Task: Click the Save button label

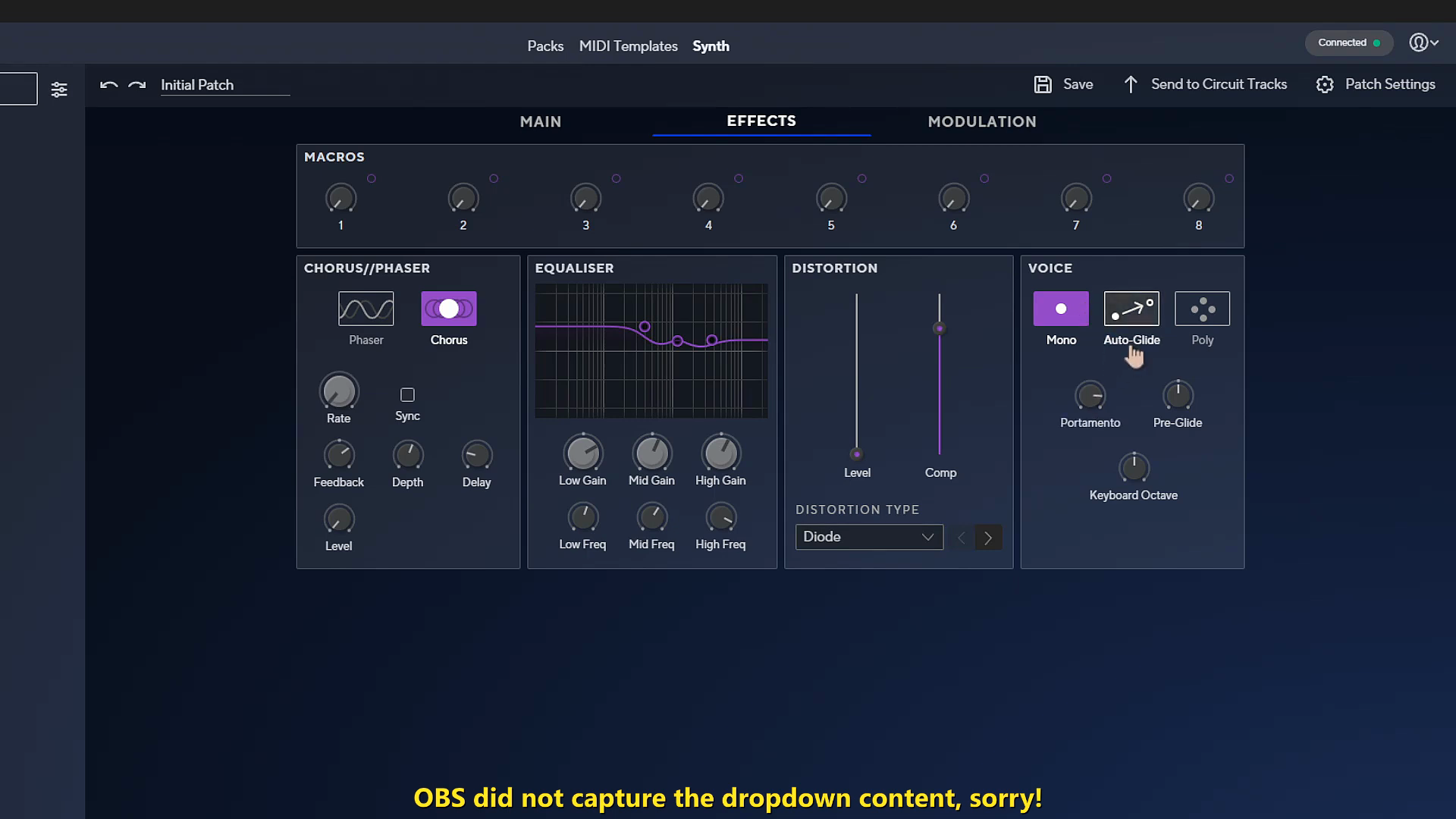Action: coord(1078,84)
